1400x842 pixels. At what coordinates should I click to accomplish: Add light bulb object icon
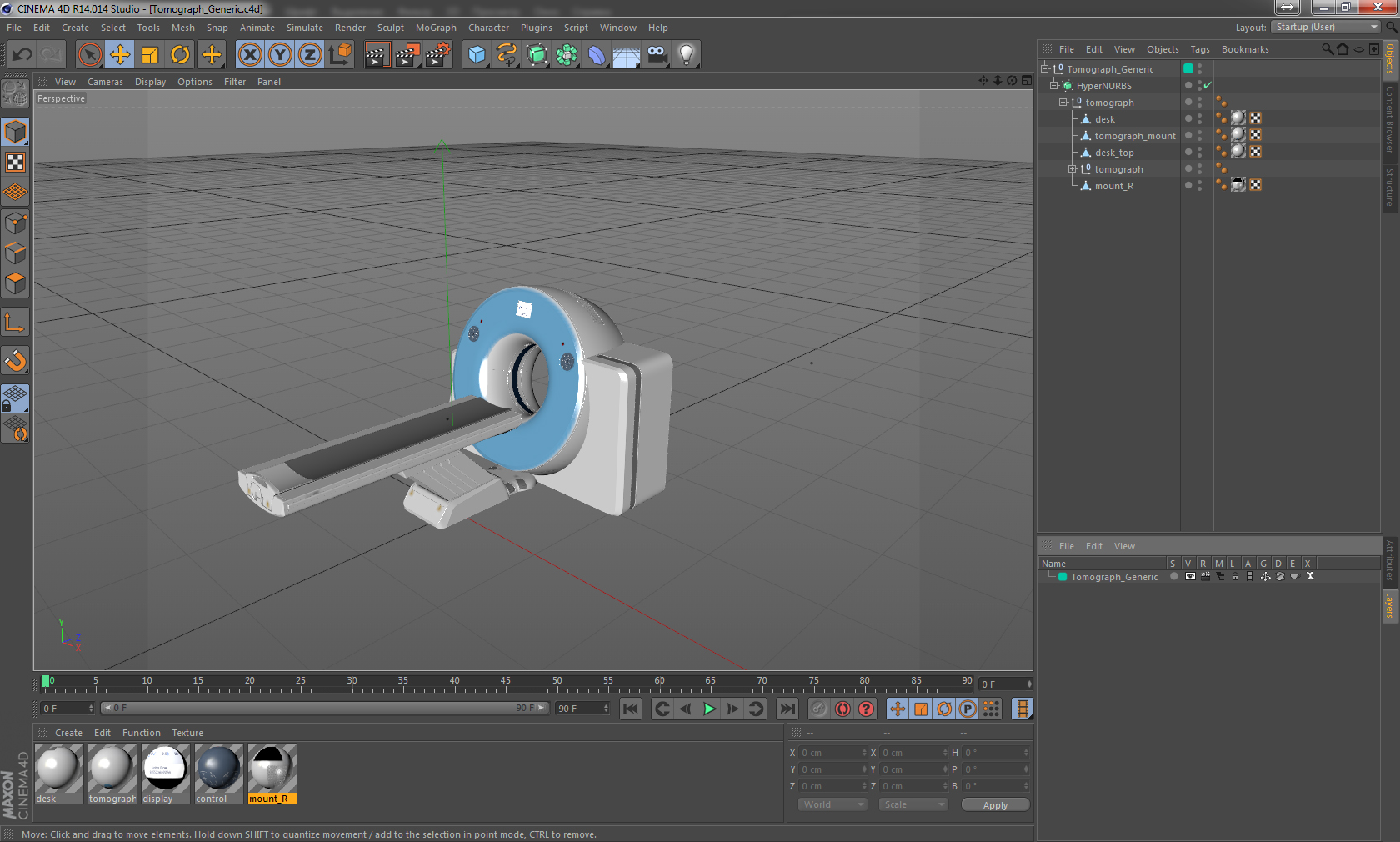[687, 55]
